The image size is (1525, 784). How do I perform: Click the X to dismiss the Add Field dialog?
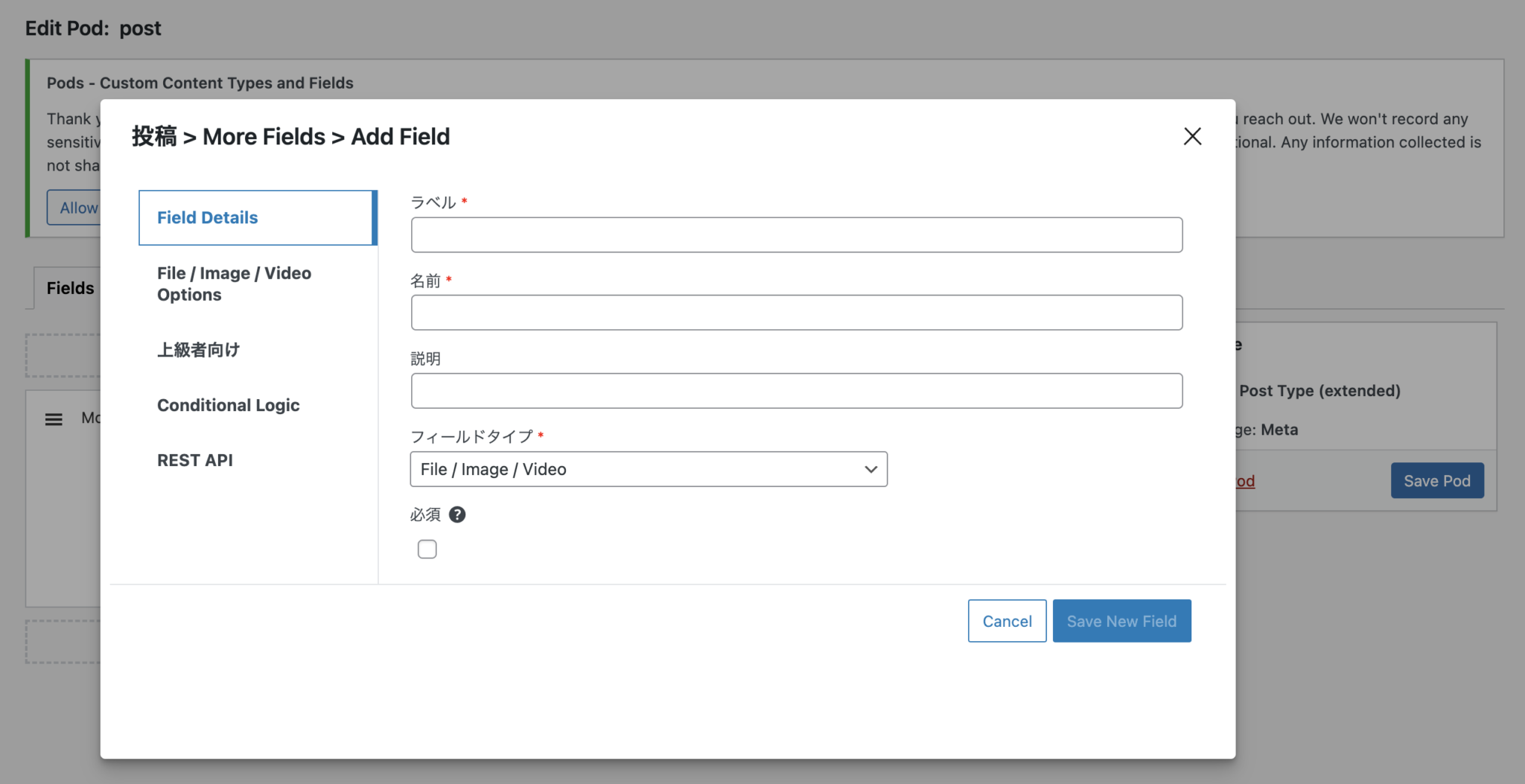(1191, 136)
